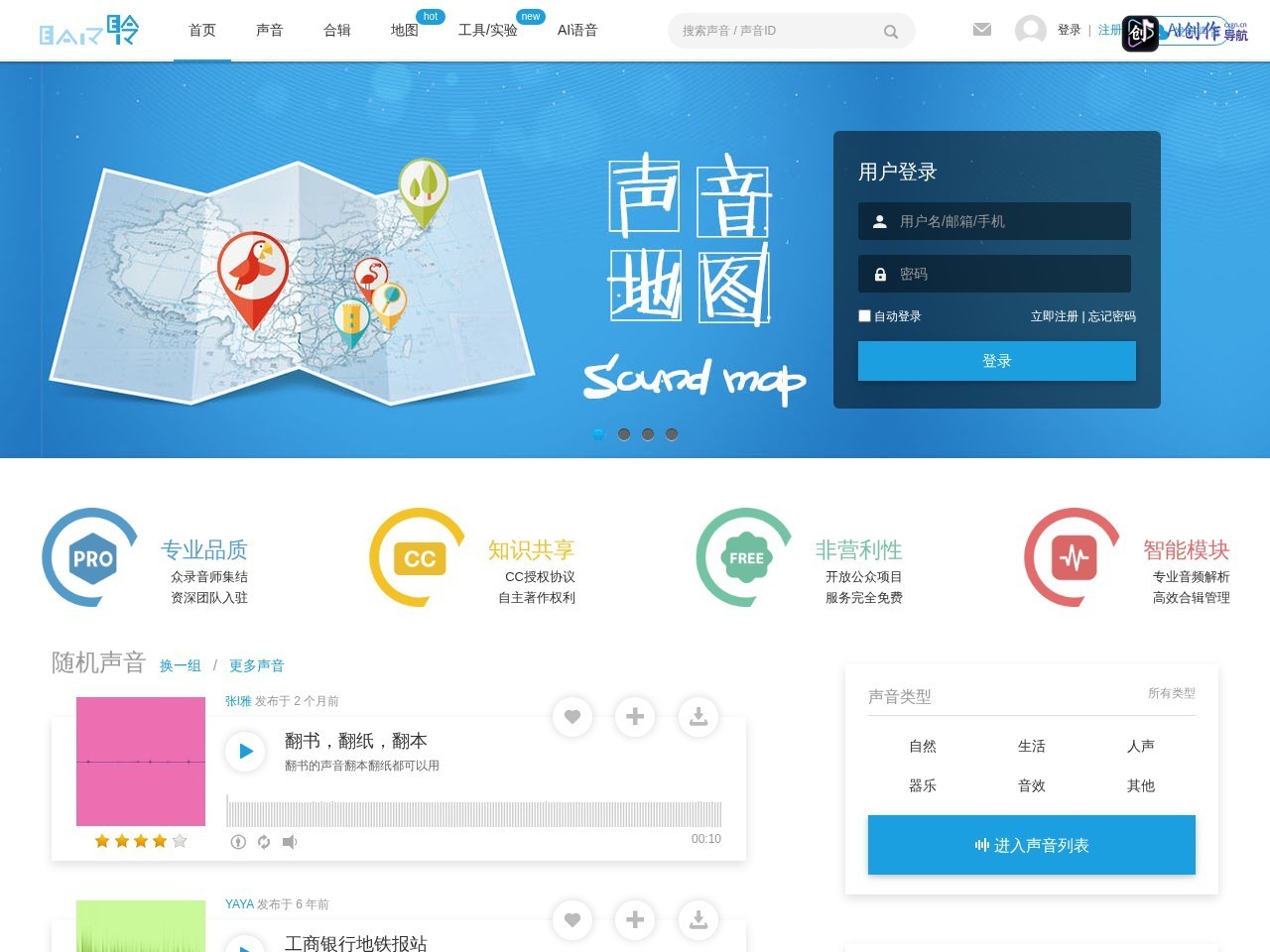The height and width of the screenshot is (952, 1270).
Task: Open the 翻书，翻纸，翻本 title
Action: point(355,741)
